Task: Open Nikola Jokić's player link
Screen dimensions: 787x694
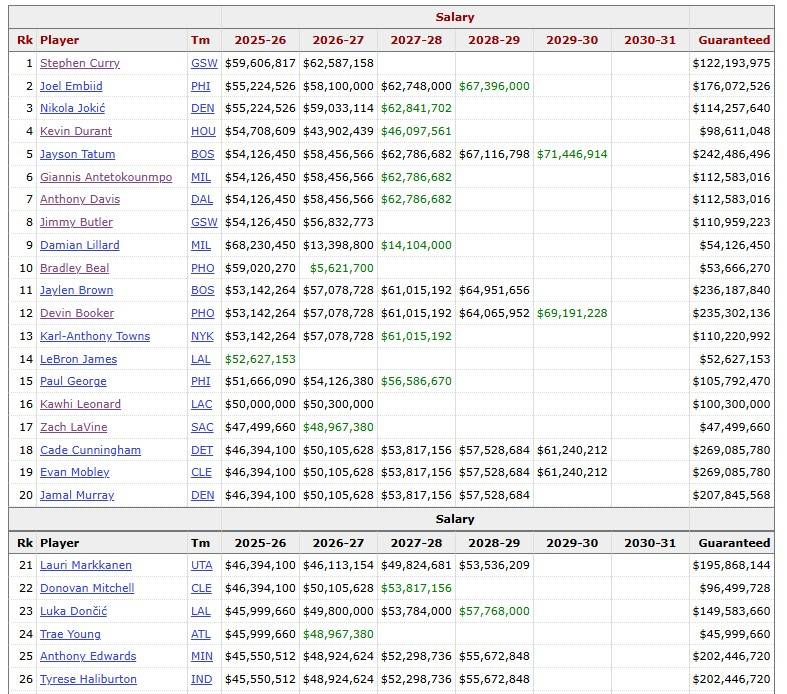Action: (72, 108)
